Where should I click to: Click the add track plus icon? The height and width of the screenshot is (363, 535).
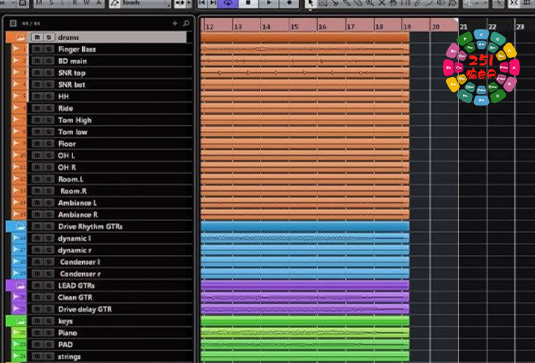pyautogui.click(x=175, y=23)
